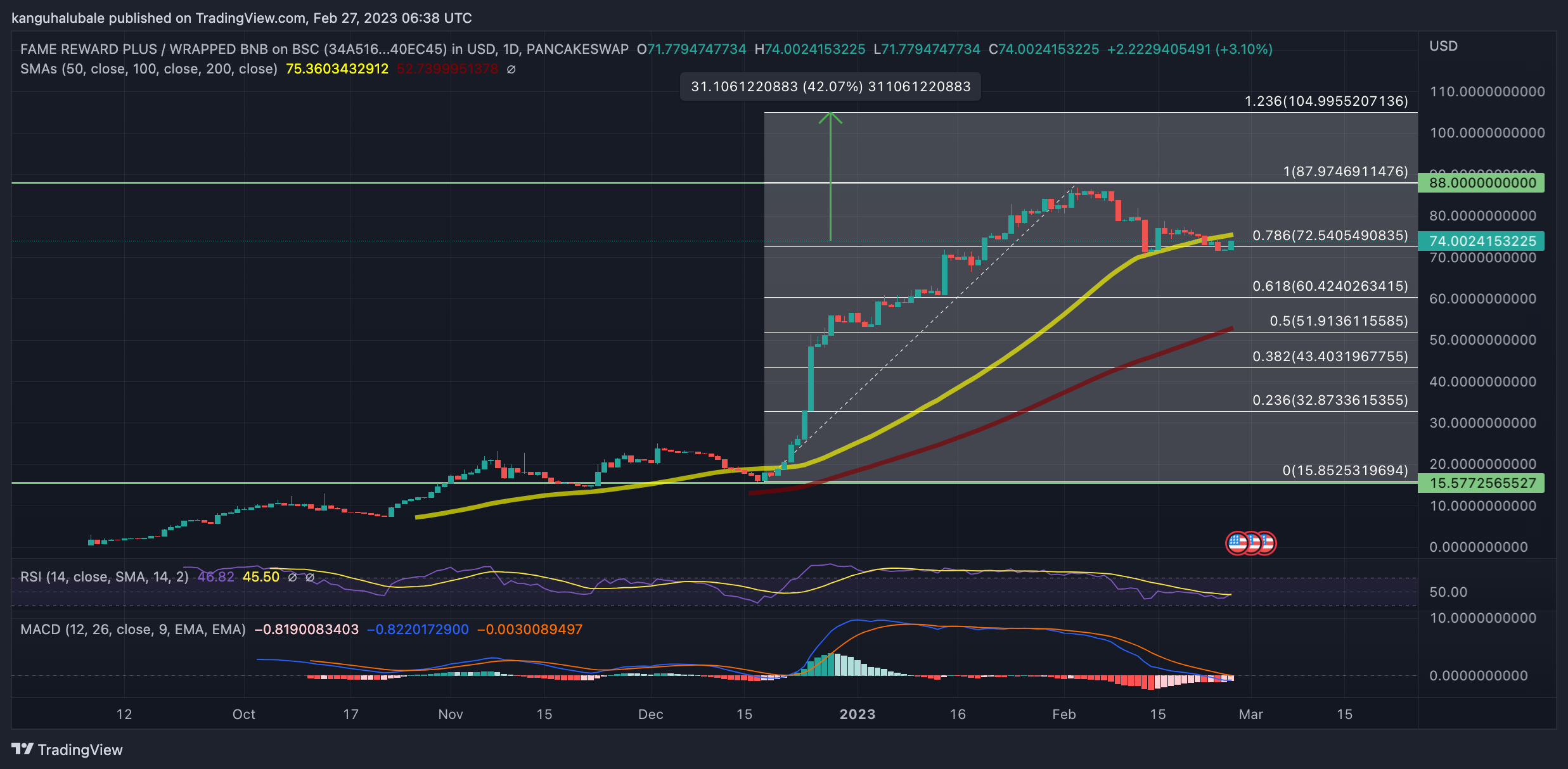Click the price range measurement tooltip 31.1061220883

click(x=830, y=87)
